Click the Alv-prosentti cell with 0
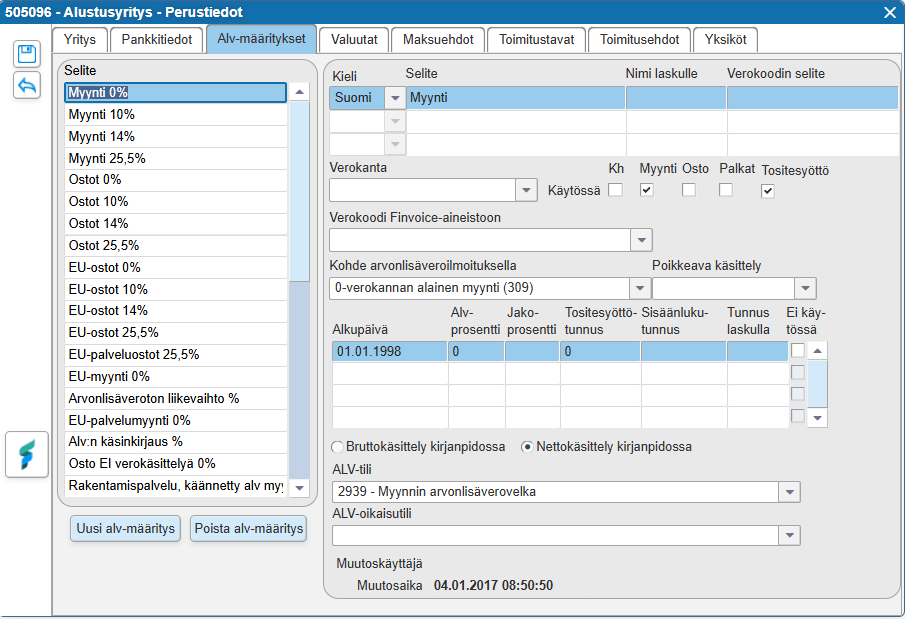The image size is (905, 619). click(x=476, y=351)
